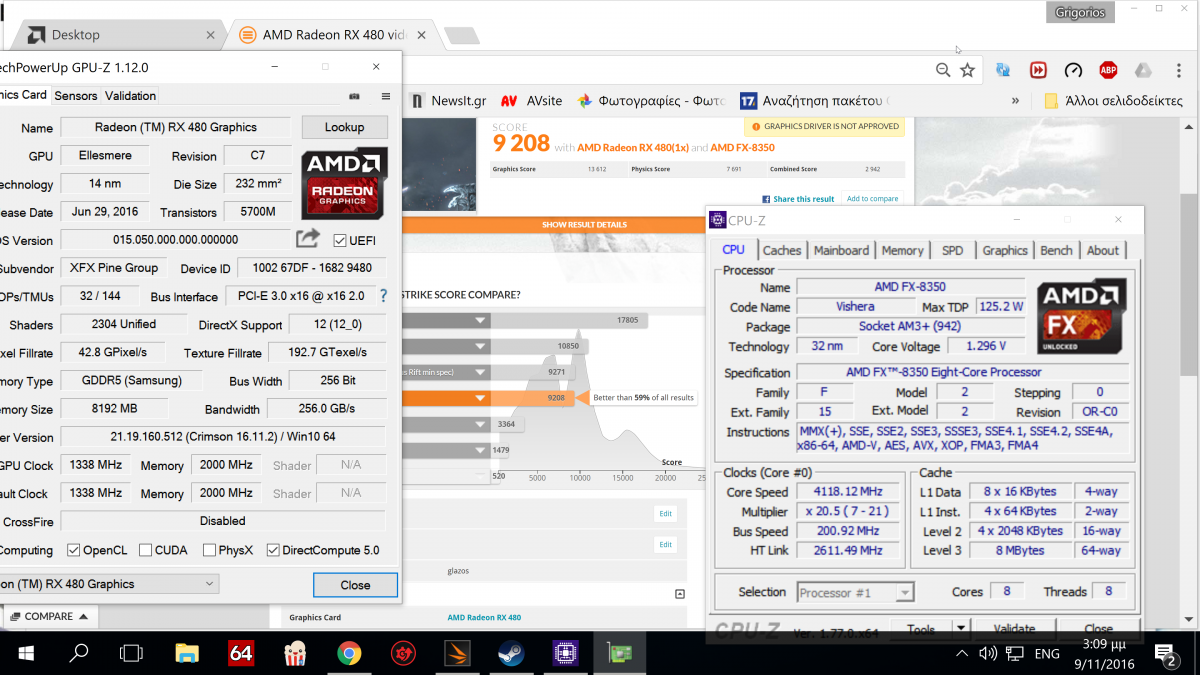Show hidden system tray icons
This screenshot has width=1200, height=675.
pos(961,654)
